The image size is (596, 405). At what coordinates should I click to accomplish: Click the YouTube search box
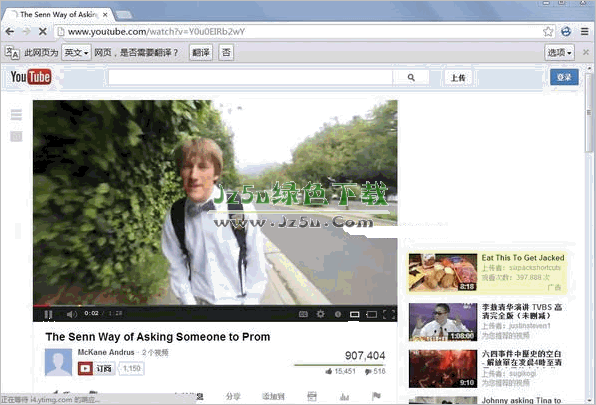click(250, 78)
